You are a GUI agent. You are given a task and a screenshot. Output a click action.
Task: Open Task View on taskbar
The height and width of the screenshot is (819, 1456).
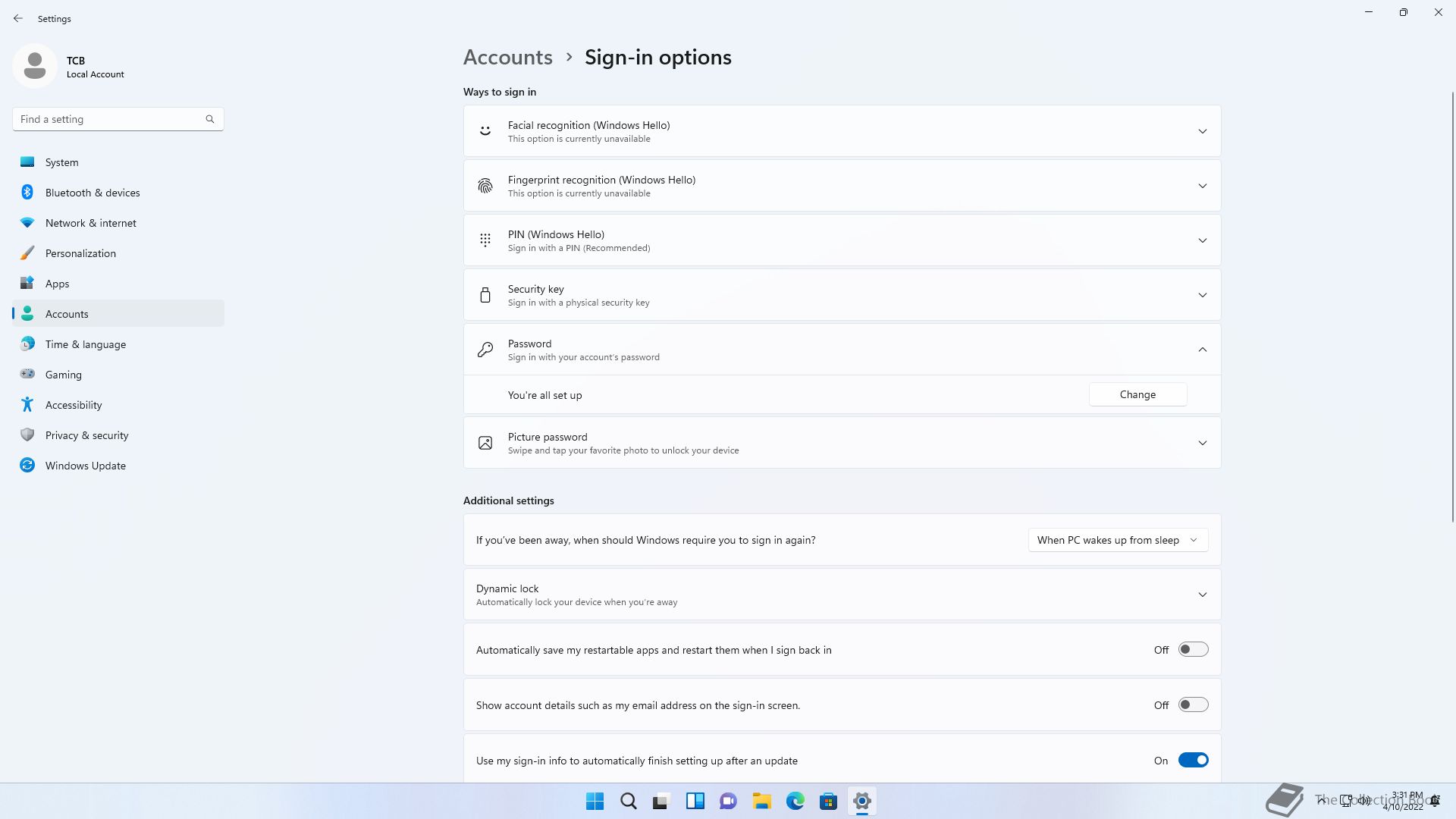(662, 801)
